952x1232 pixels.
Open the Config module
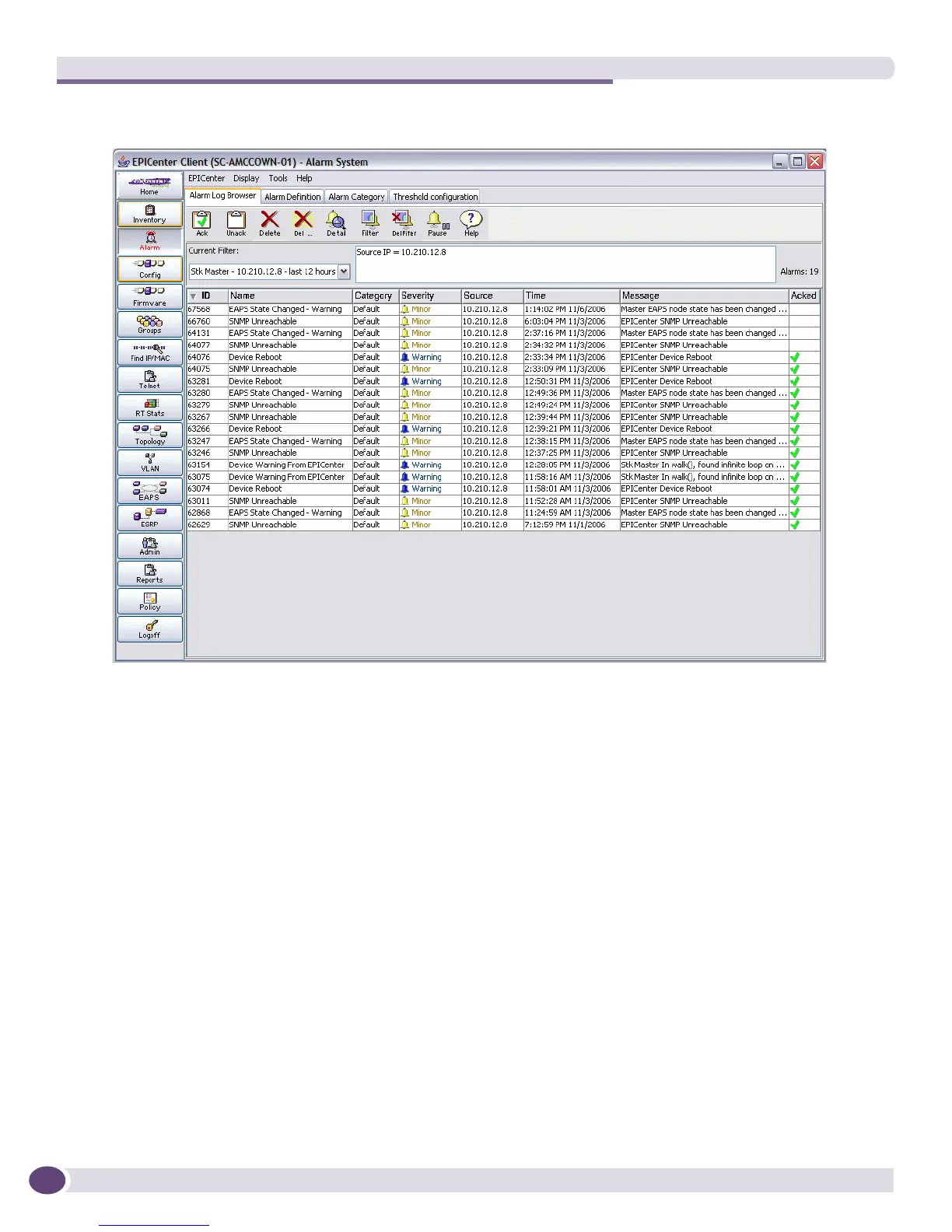coord(149,269)
